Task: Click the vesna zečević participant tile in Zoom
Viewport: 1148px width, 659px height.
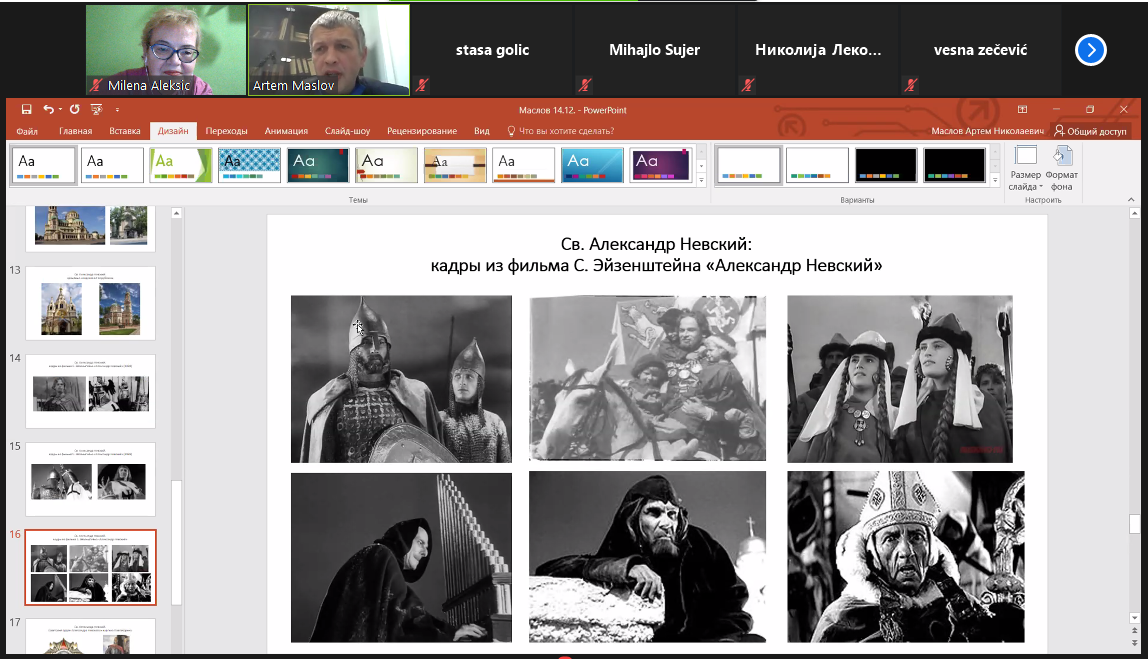Action: point(980,50)
